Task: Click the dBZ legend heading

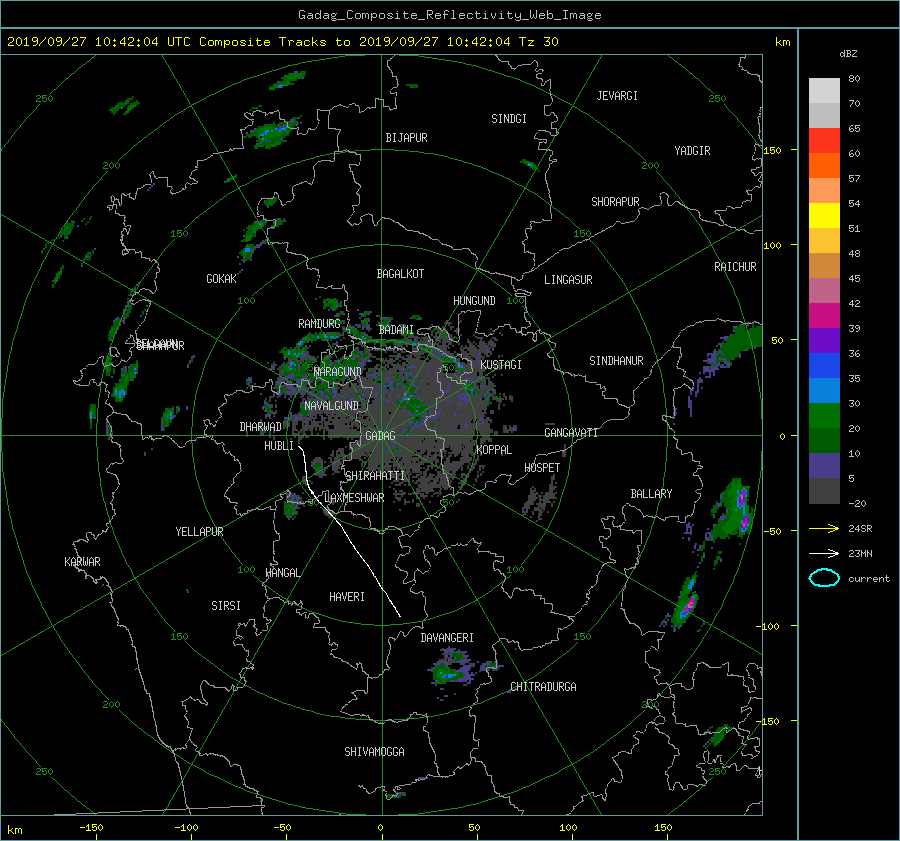Action: point(848,54)
